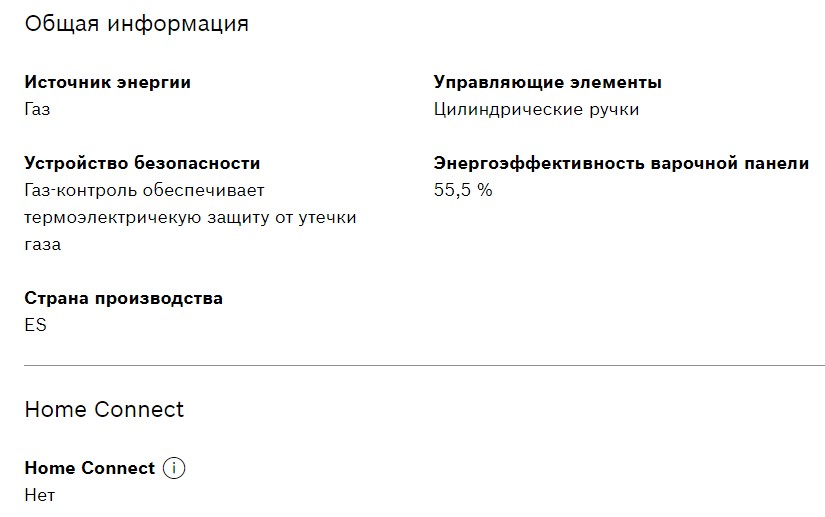Click the Home Connect info icon
The width and height of the screenshot is (825, 517).
click(x=174, y=468)
